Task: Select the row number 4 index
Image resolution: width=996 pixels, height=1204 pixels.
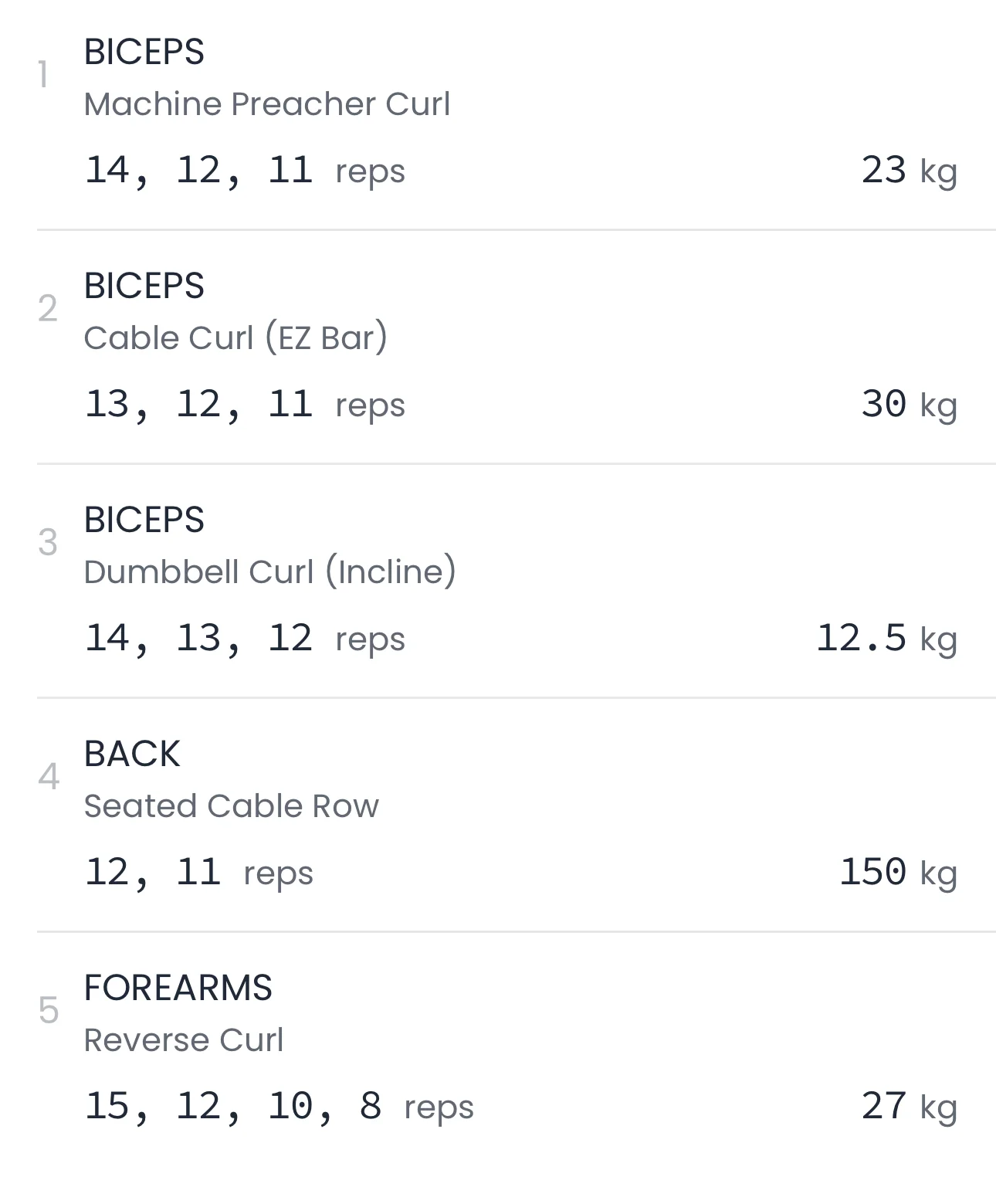Action: pyautogui.click(x=48, y=777)
